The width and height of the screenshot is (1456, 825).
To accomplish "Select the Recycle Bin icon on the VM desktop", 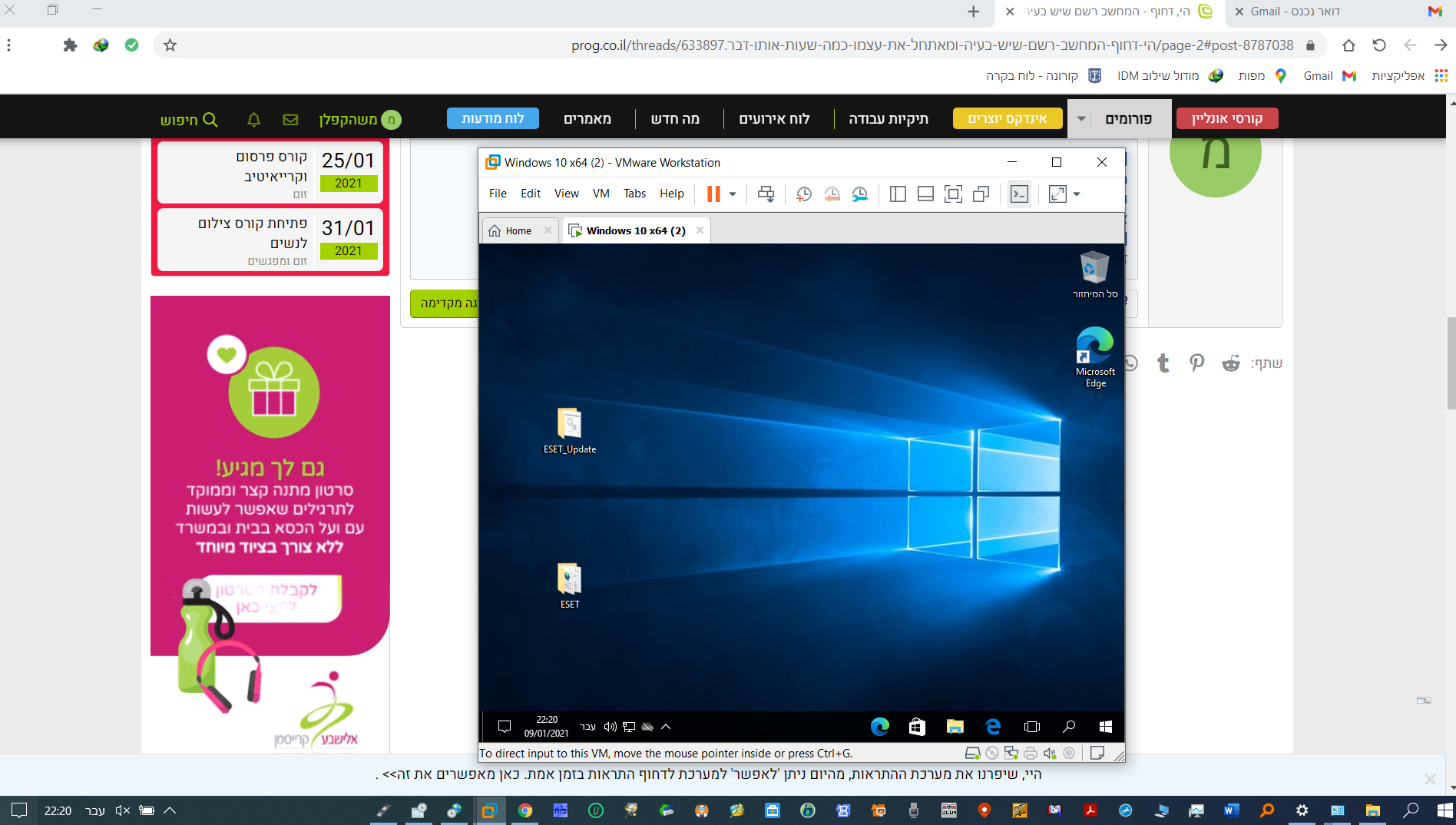I will (x=1095, y=274).
